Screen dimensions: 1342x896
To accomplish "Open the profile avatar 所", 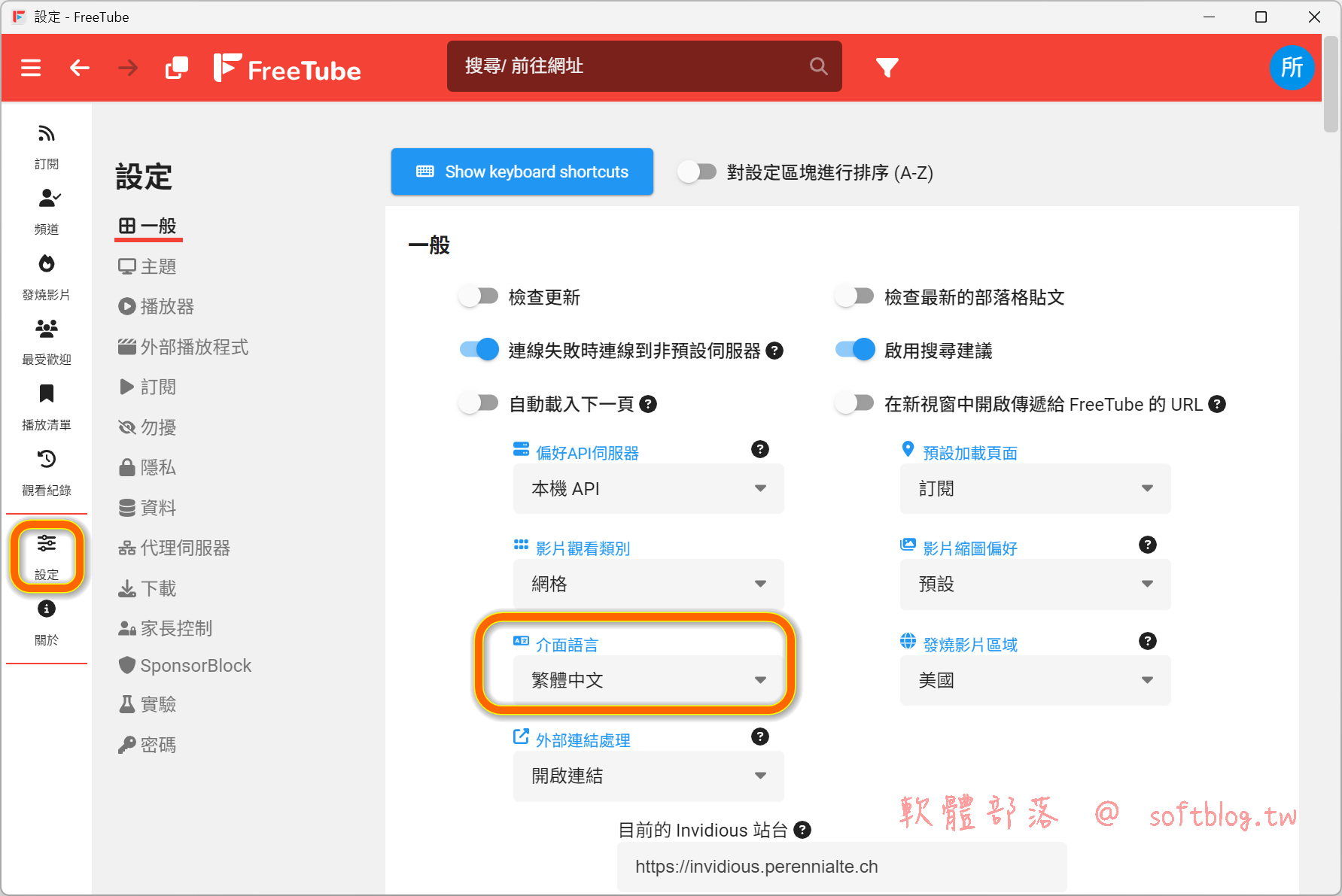I will [1292, 68].
